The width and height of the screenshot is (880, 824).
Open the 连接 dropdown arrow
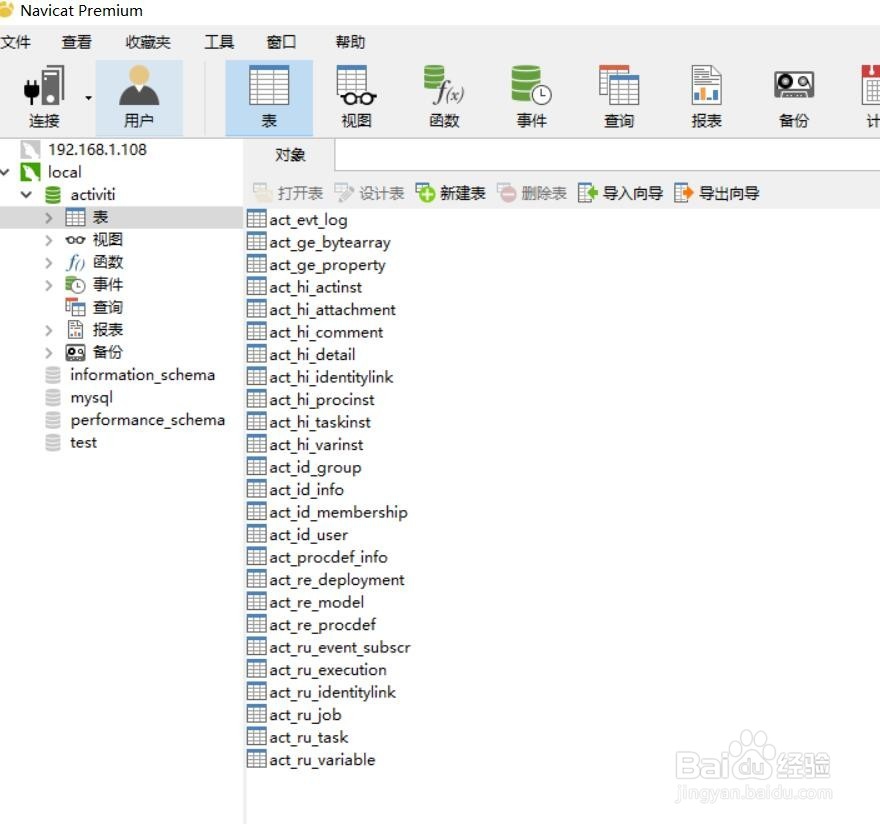pyautogui.click(x=88, y=98)
